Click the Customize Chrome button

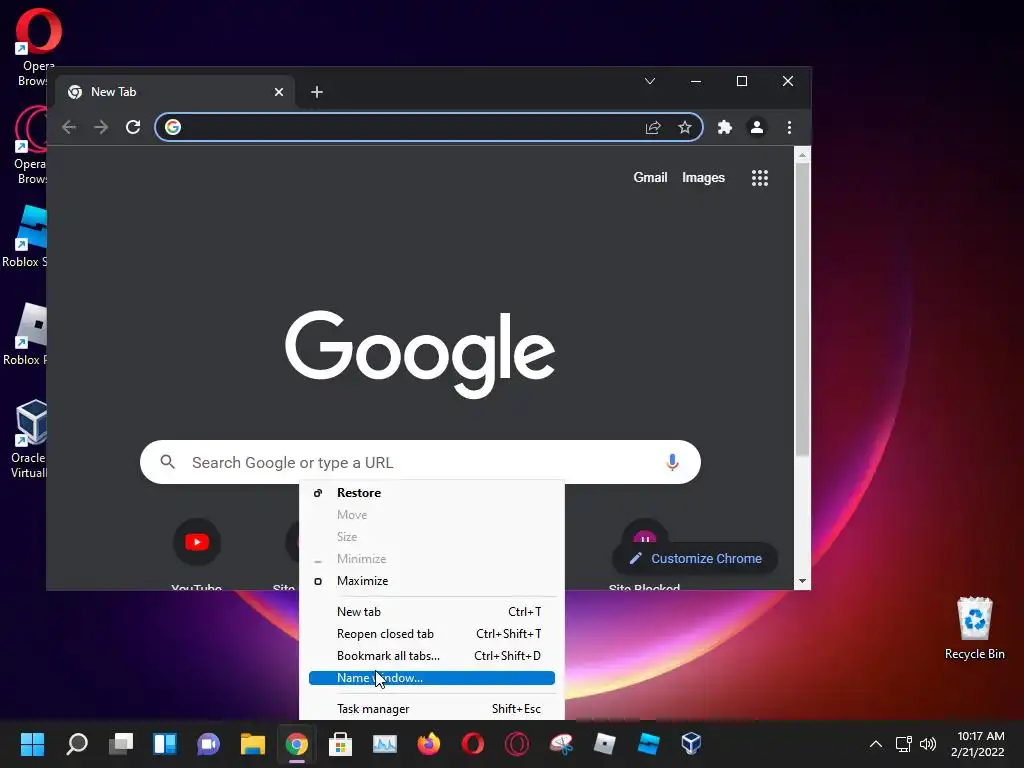pos(696,558)
